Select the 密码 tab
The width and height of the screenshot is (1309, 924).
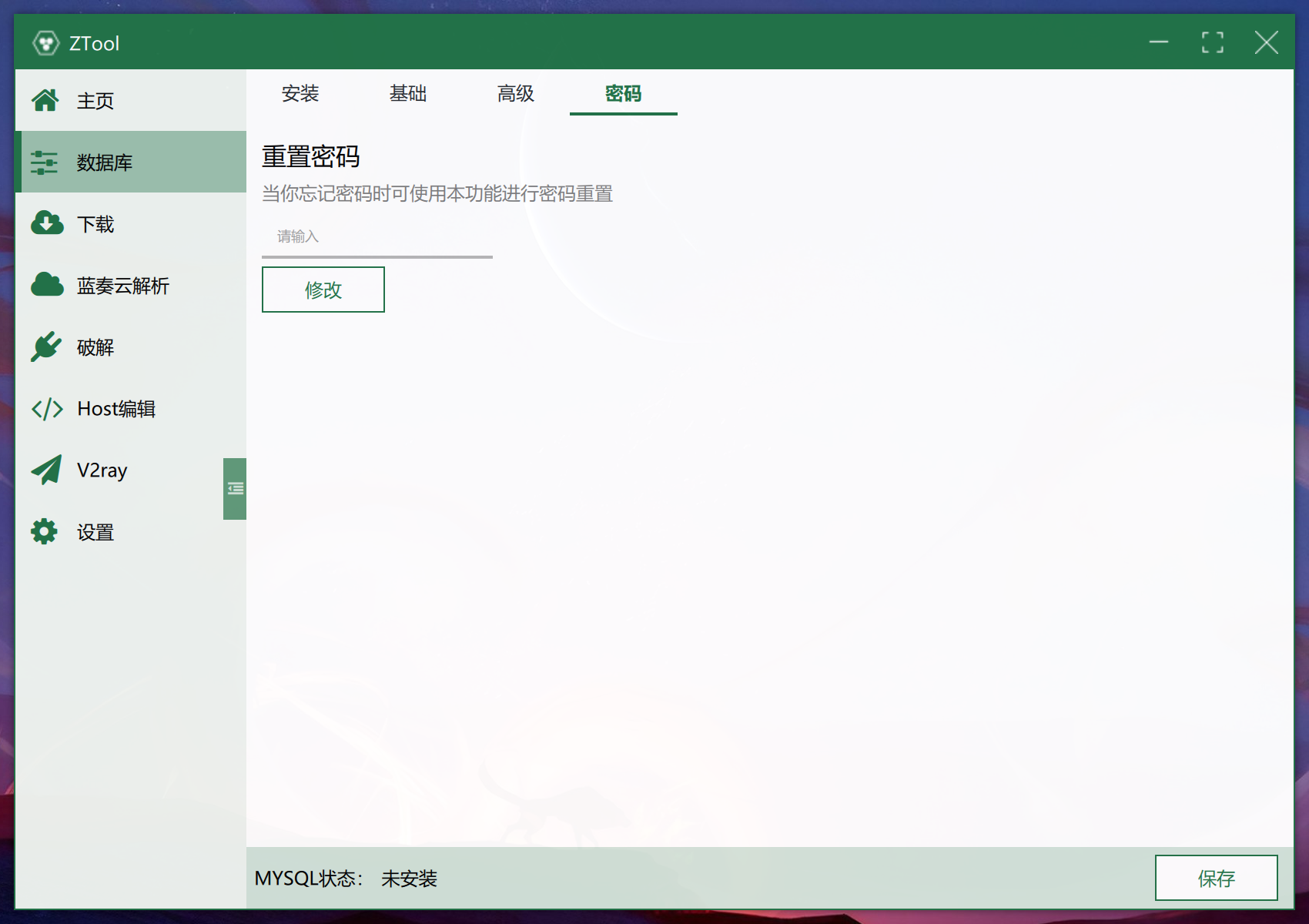point(624,93)
